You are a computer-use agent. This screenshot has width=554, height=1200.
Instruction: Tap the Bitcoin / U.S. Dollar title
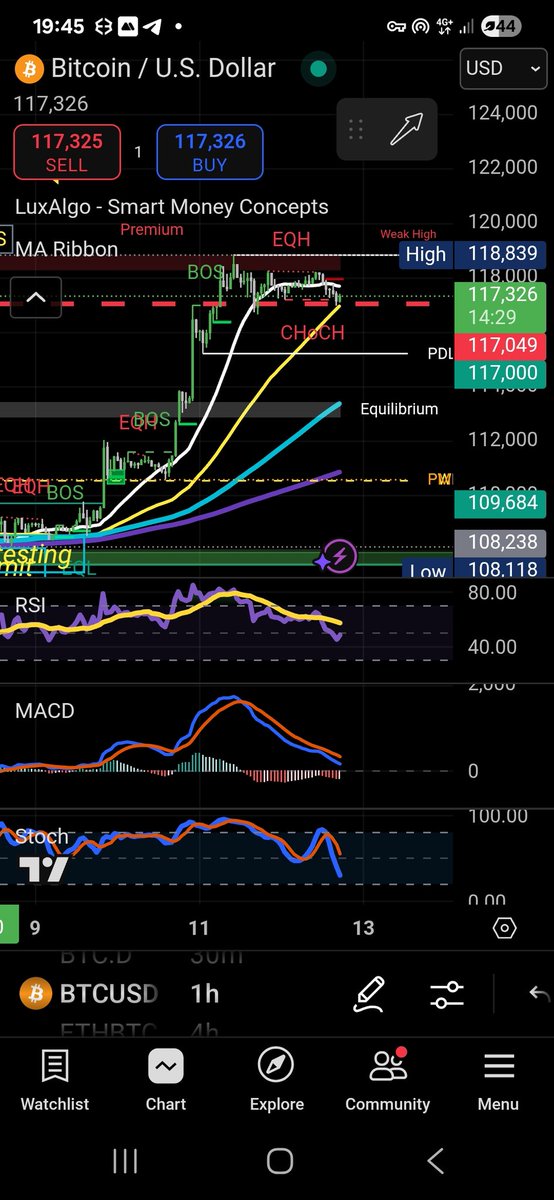[x=163, y=69]
